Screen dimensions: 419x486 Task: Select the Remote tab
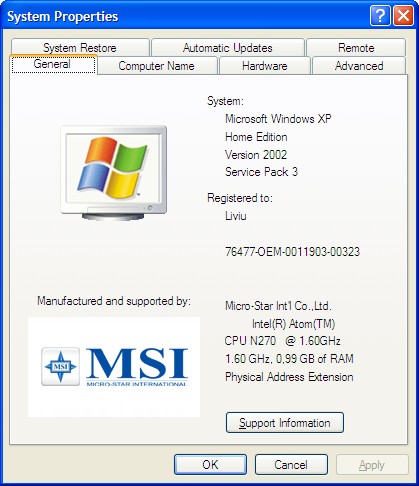[x=356, y=47]
